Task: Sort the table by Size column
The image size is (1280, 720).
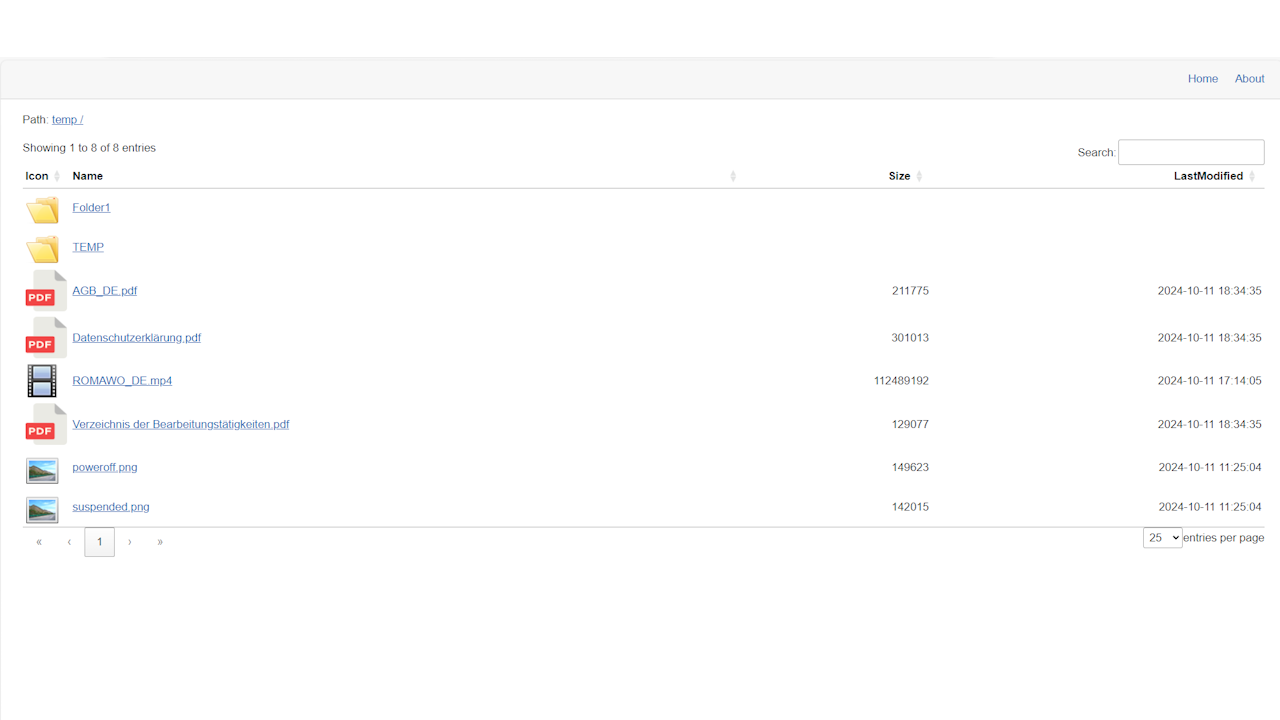Action: point(899,176)
